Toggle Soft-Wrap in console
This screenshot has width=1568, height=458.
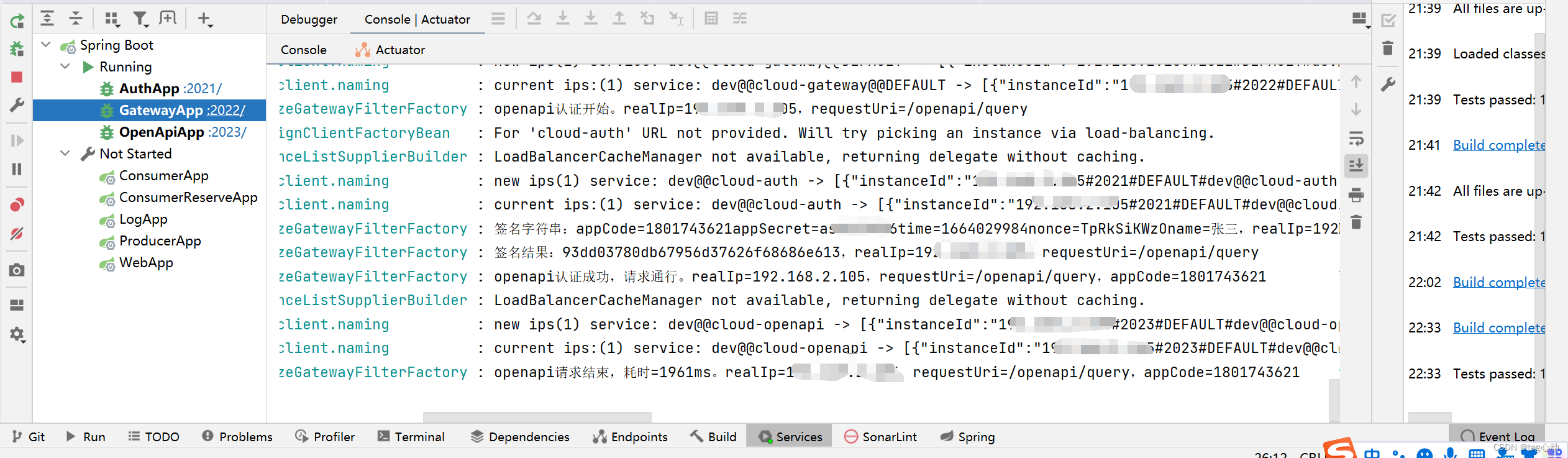(1356, 138)
